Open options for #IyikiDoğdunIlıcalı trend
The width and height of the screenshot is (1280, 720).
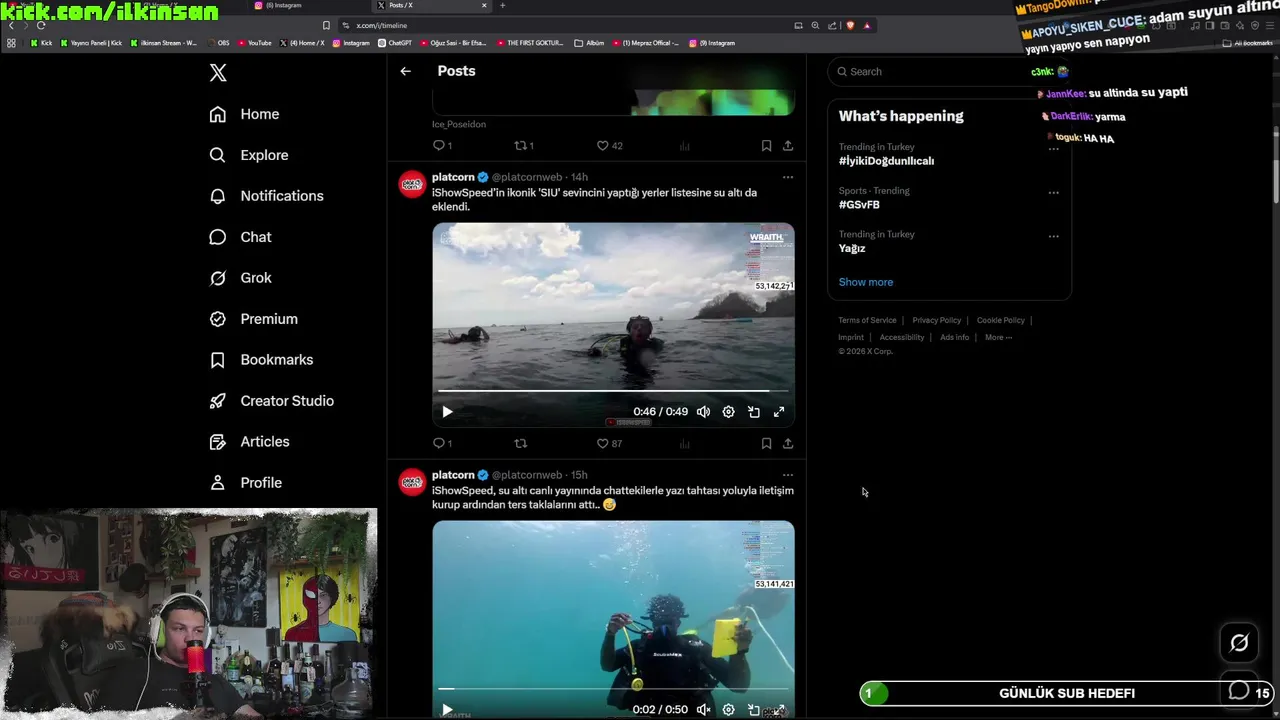click(1053, 149)
